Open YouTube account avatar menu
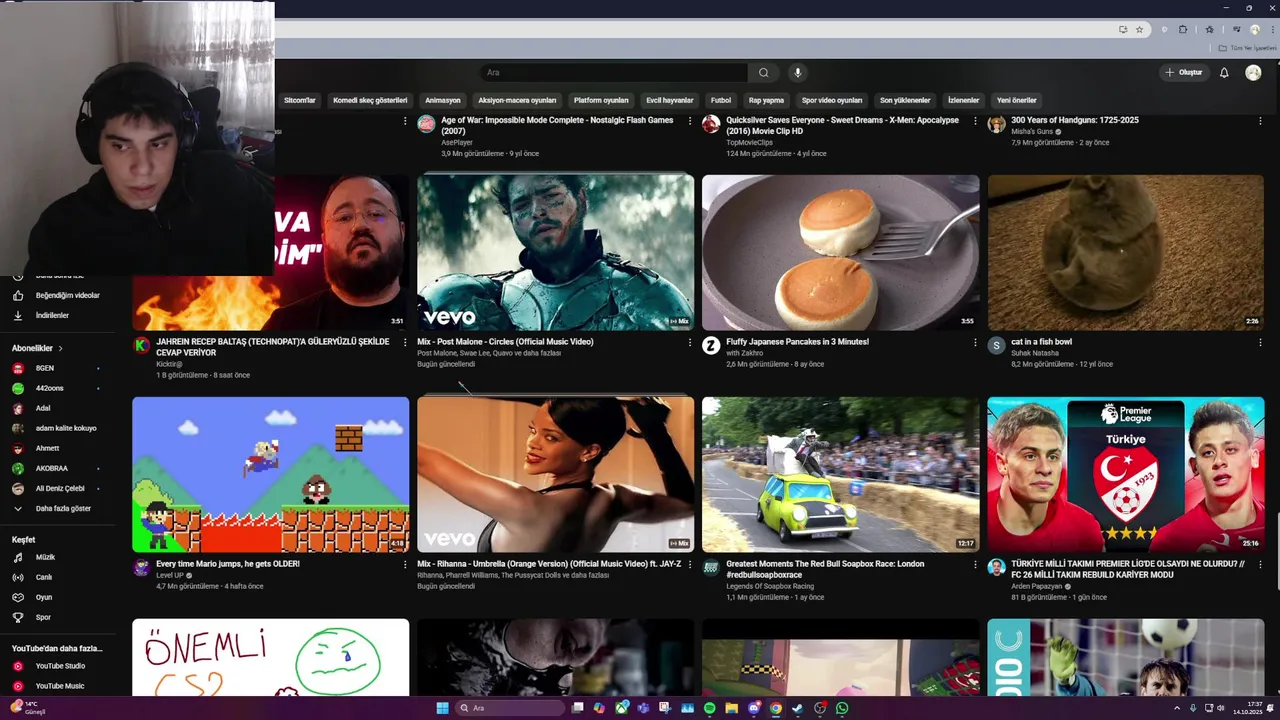 click(x=1253, y=72)
